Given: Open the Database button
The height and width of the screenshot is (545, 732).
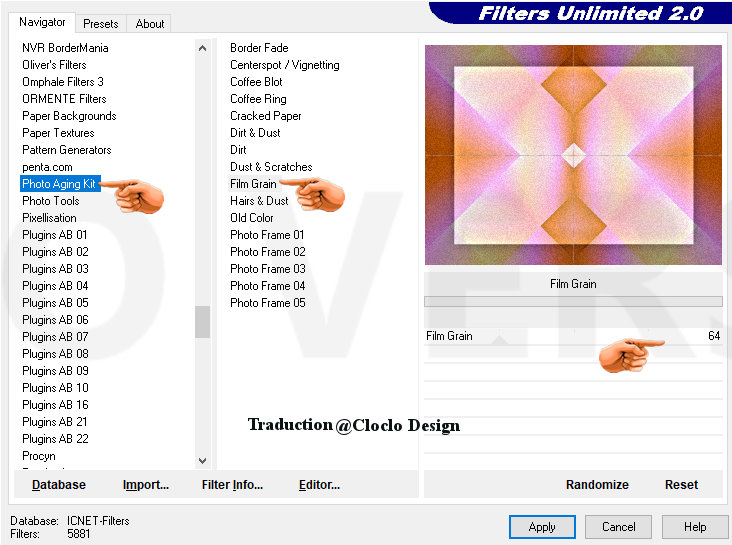Looking at the screenshot, I should coord(59,485).
